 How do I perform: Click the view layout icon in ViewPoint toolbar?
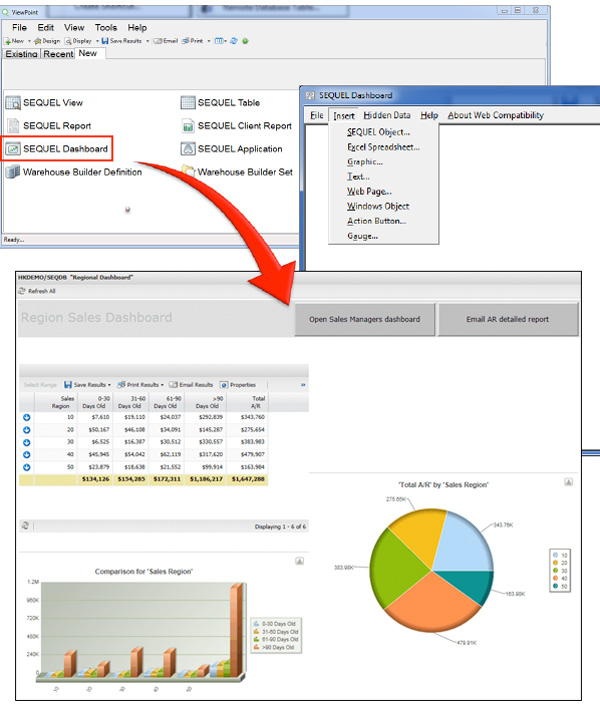pyautogui.click(x=219, y=41)
